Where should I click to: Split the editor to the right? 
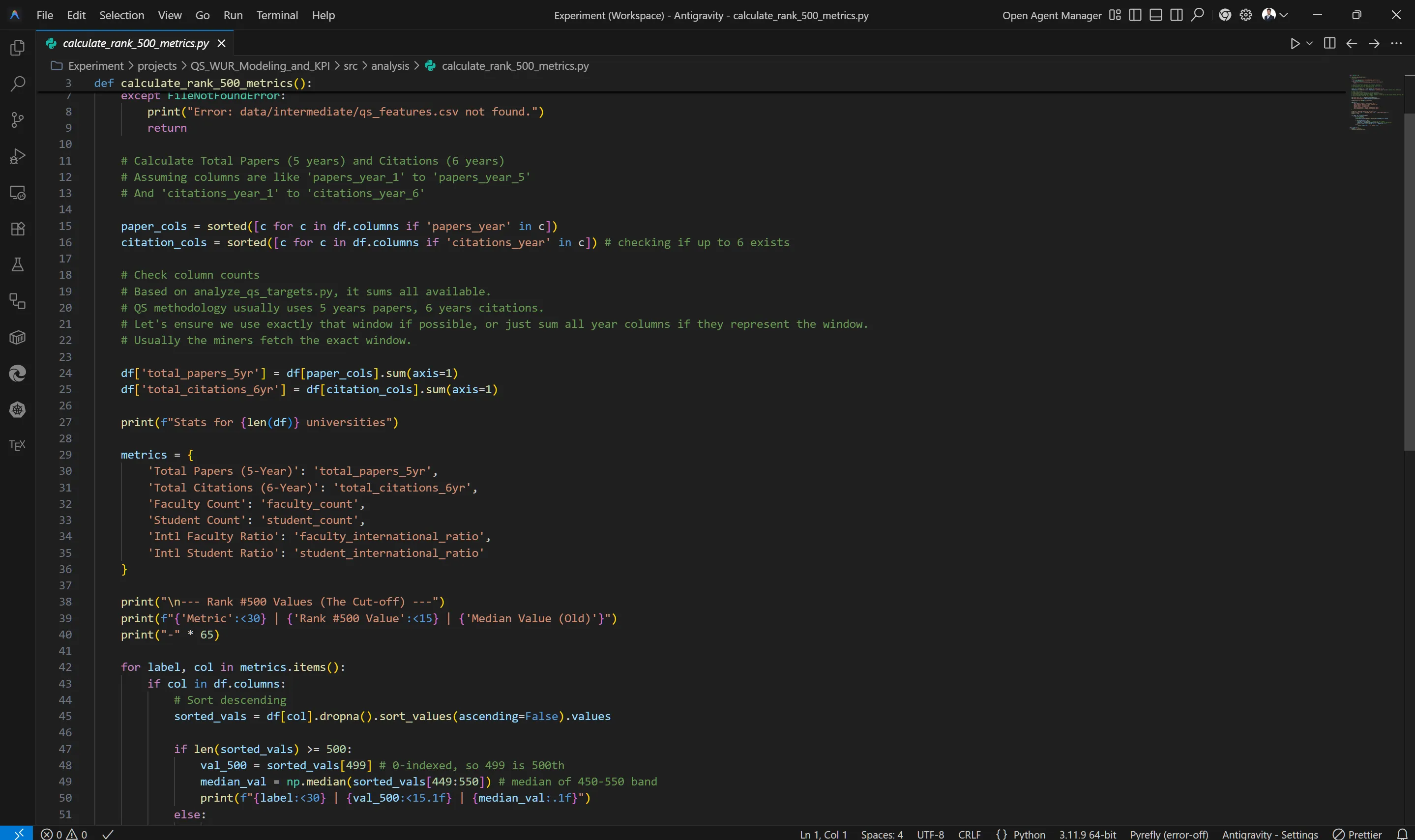1329,44
